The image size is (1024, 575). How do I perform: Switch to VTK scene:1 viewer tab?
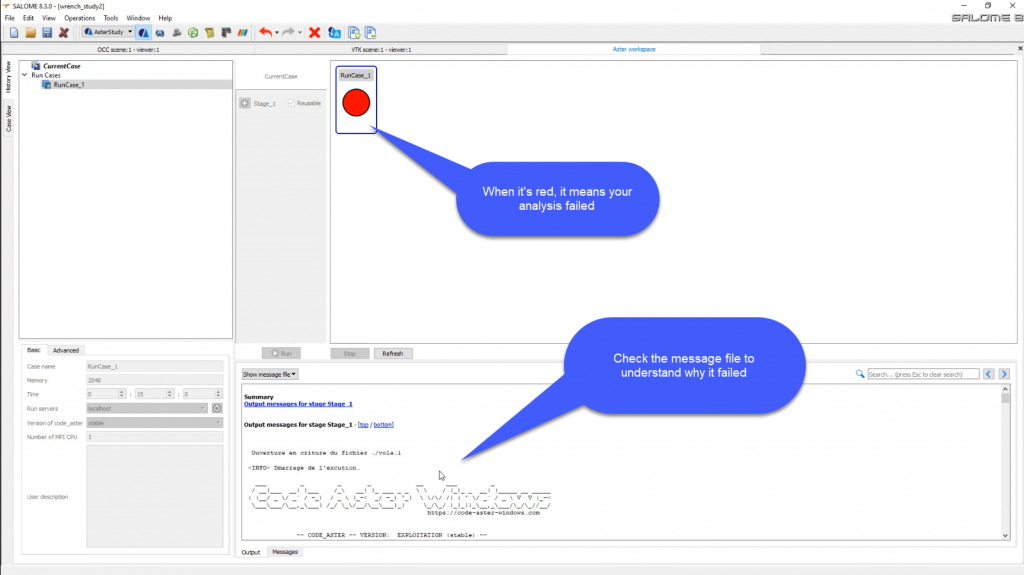point(381,50)
